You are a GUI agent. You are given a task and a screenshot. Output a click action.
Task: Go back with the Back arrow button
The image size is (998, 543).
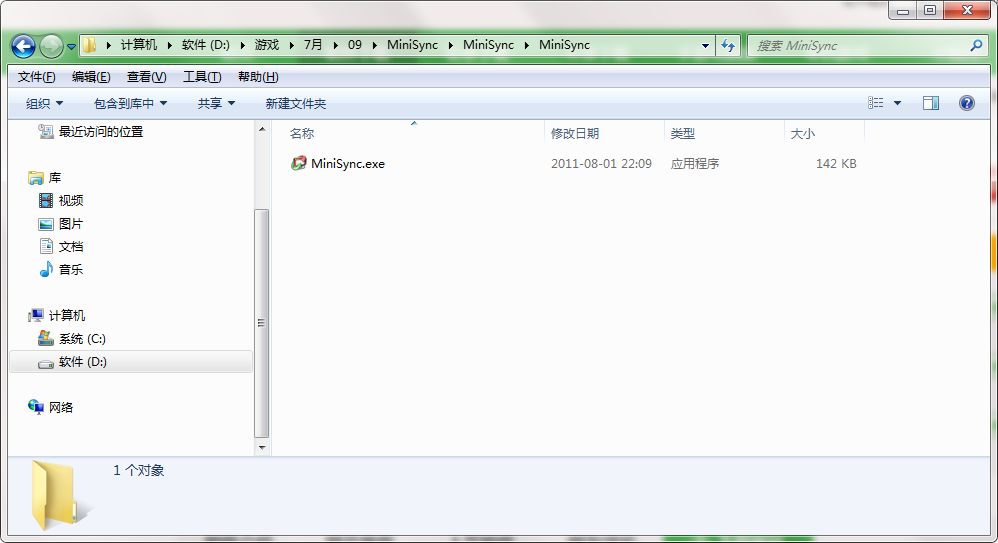[x=24, y=46]
